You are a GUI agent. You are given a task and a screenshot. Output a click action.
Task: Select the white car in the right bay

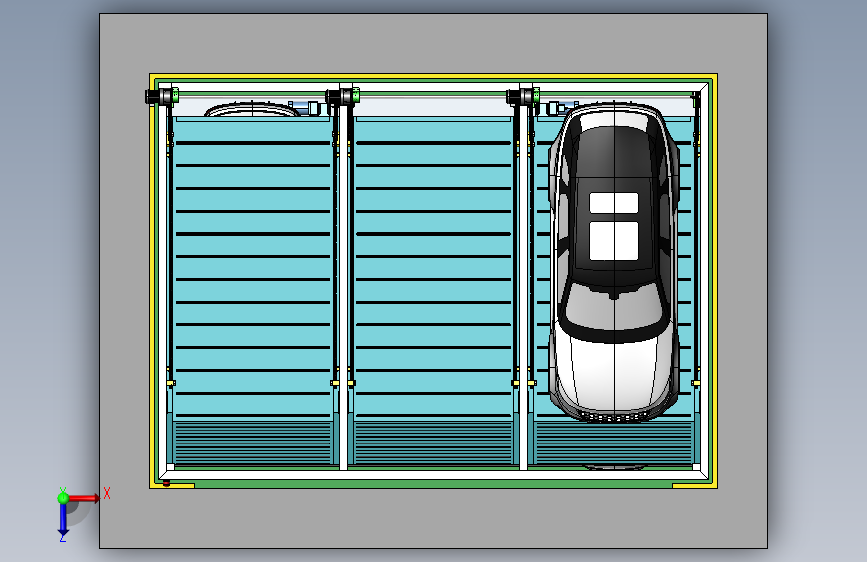pos(614,262)
